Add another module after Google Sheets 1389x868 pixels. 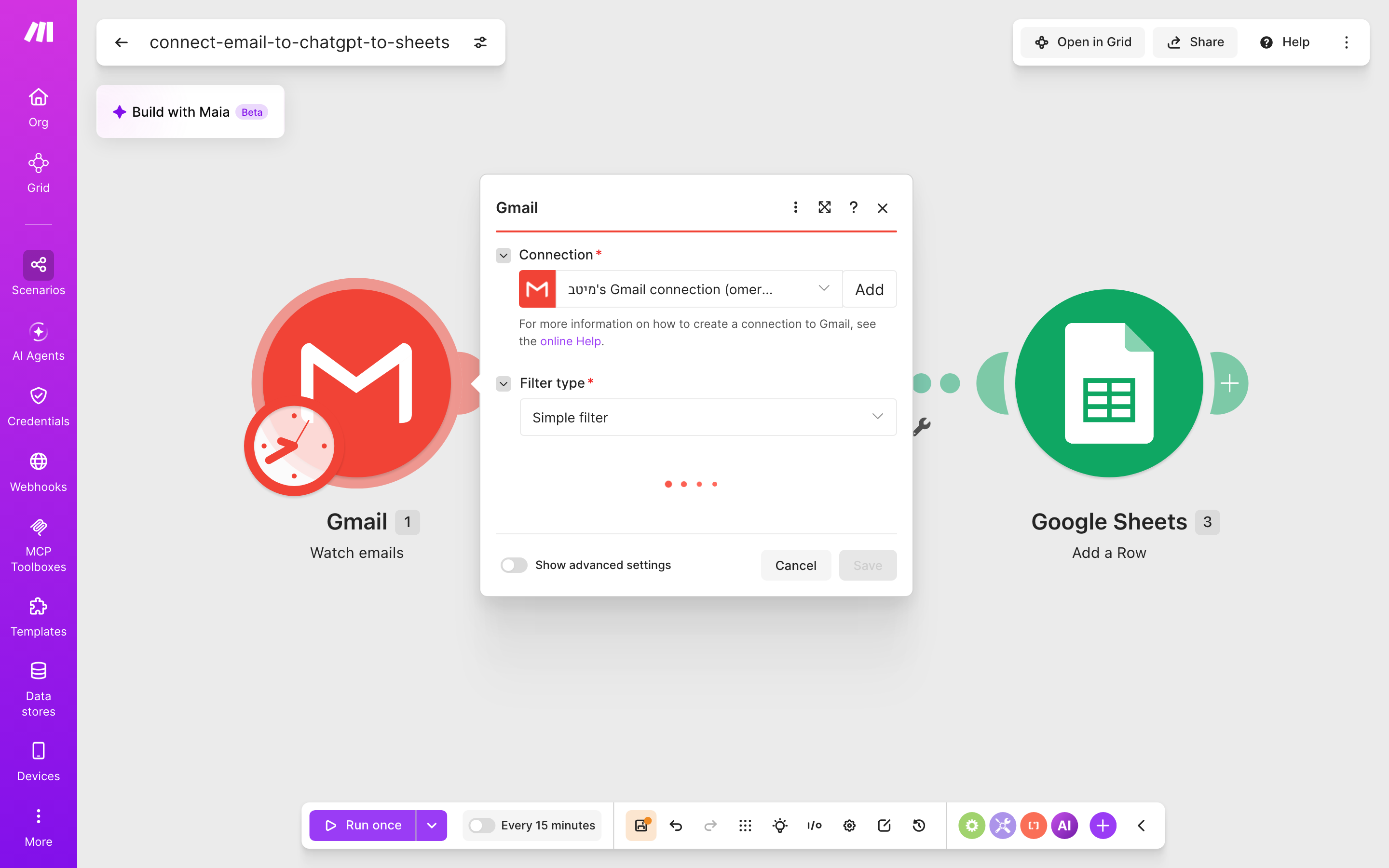(x=1229, y=383)
